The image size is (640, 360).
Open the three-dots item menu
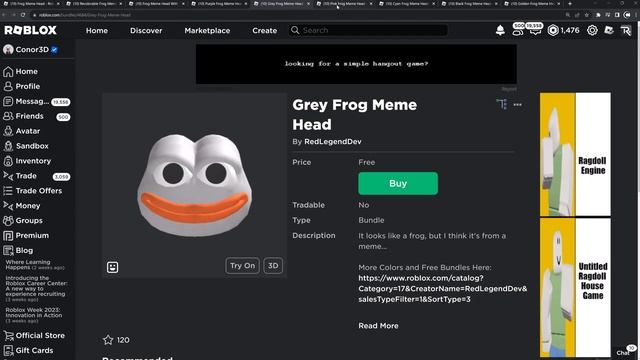click(x=518, y=104)
